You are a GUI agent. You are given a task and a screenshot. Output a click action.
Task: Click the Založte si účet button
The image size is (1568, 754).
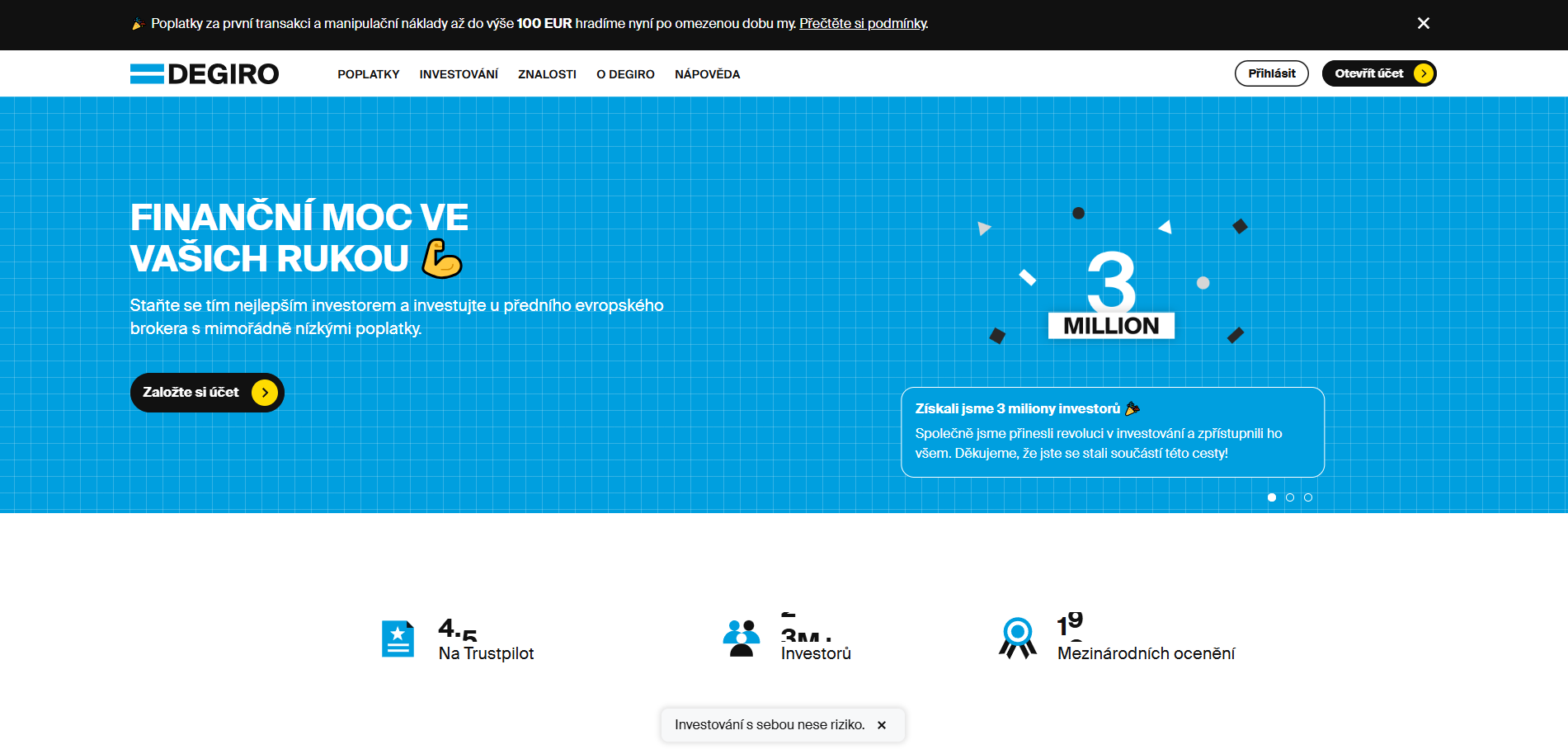click(207, 393)
